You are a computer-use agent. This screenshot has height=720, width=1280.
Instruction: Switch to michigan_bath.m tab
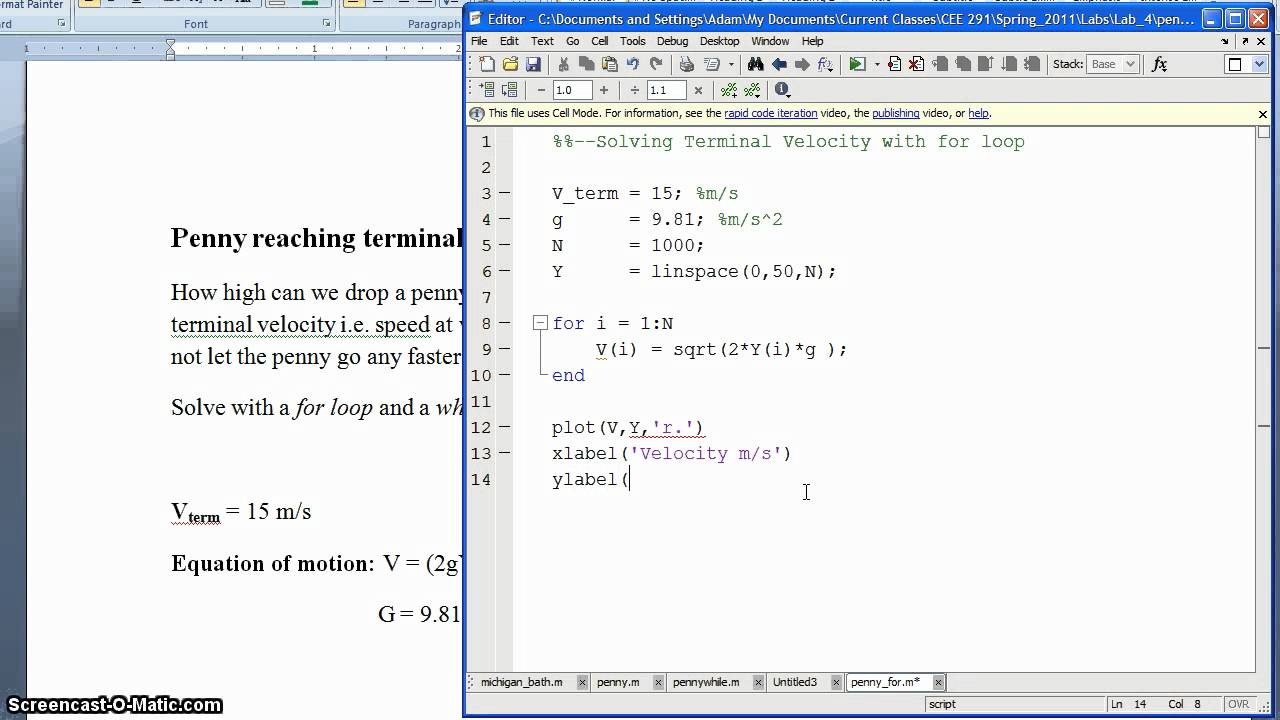[522, 682]
